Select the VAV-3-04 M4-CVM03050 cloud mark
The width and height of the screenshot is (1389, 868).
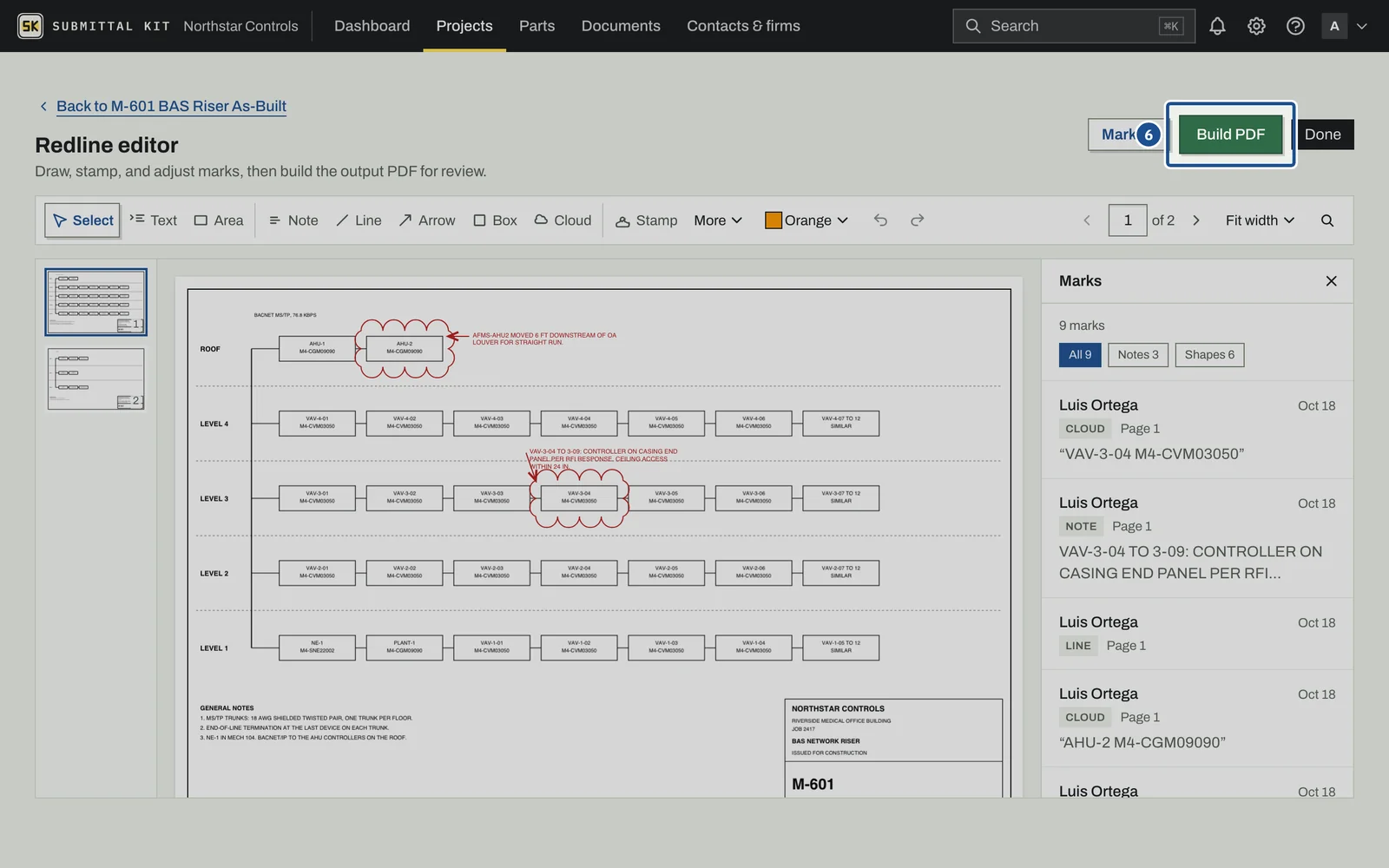click(1197, 430)
